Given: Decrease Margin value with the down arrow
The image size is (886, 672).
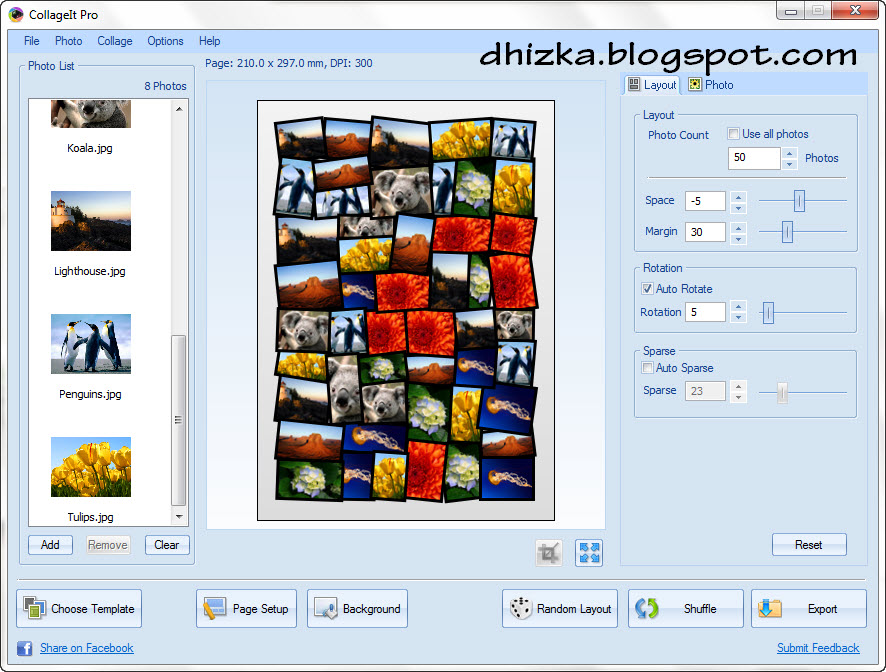Looking at the screenshot, I should pyautogui.click(x=738, y=239).
